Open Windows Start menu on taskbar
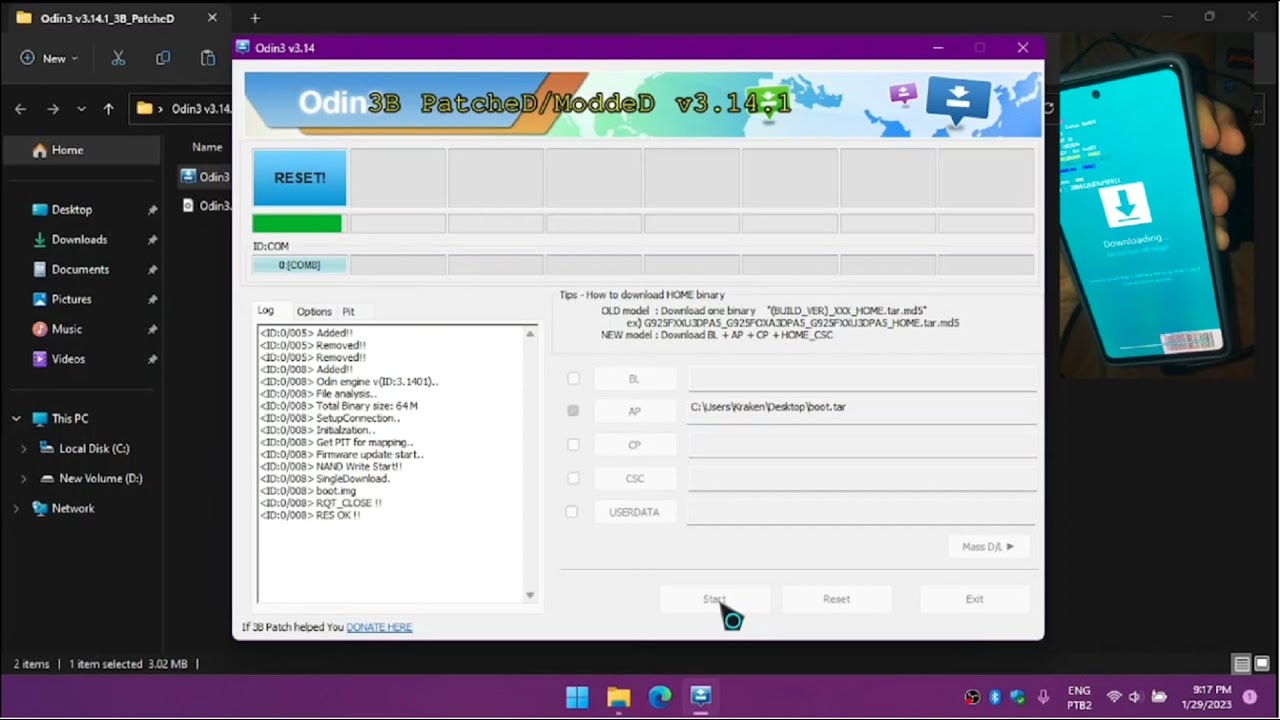The image size is (1280, 720). coord(577,697)
